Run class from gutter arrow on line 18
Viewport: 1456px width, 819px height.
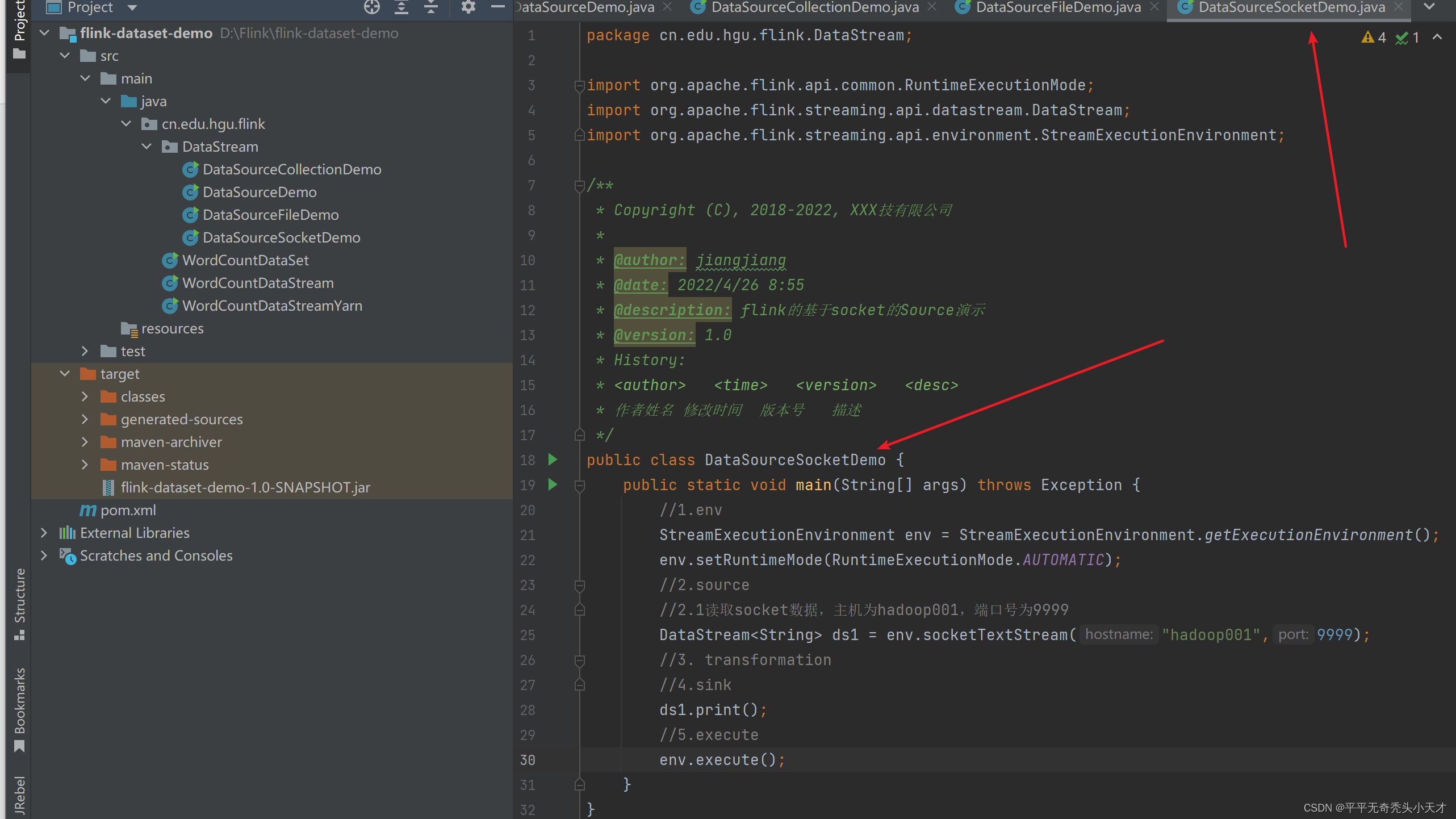[x=553, y=459]
